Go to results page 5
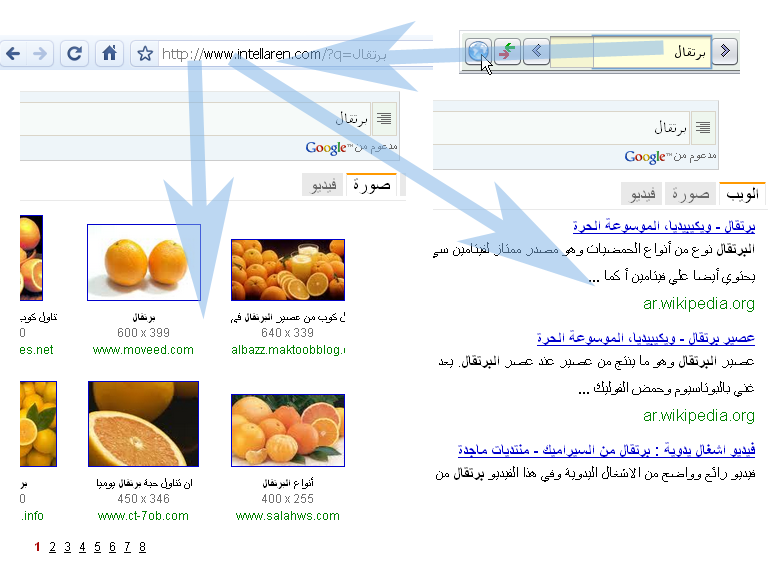 pos(97,547)
